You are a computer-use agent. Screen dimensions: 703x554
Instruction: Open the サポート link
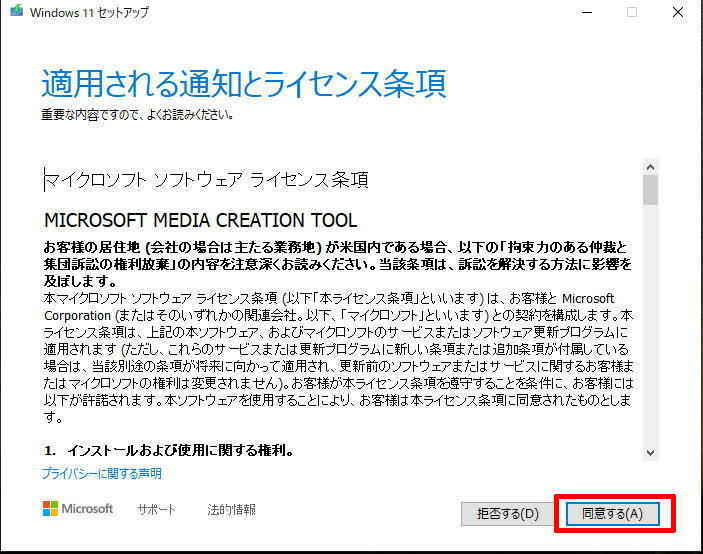[156, 510]
